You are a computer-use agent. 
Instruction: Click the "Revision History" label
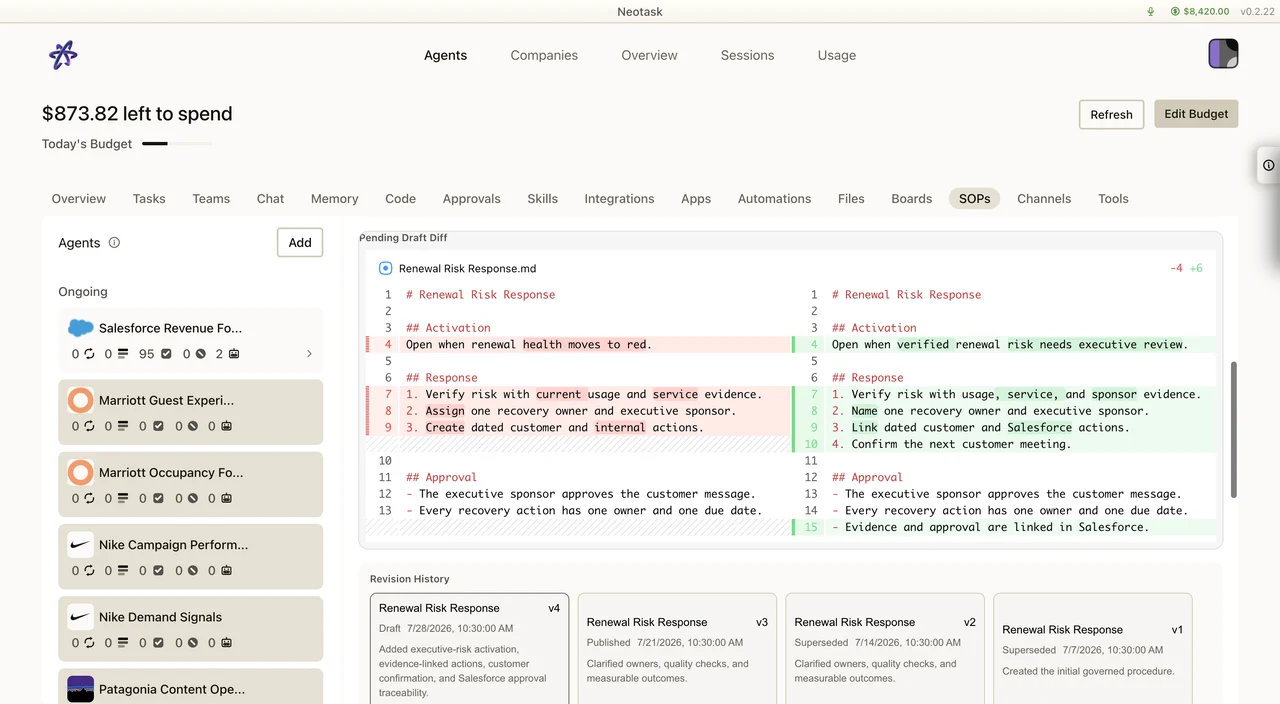410,579
